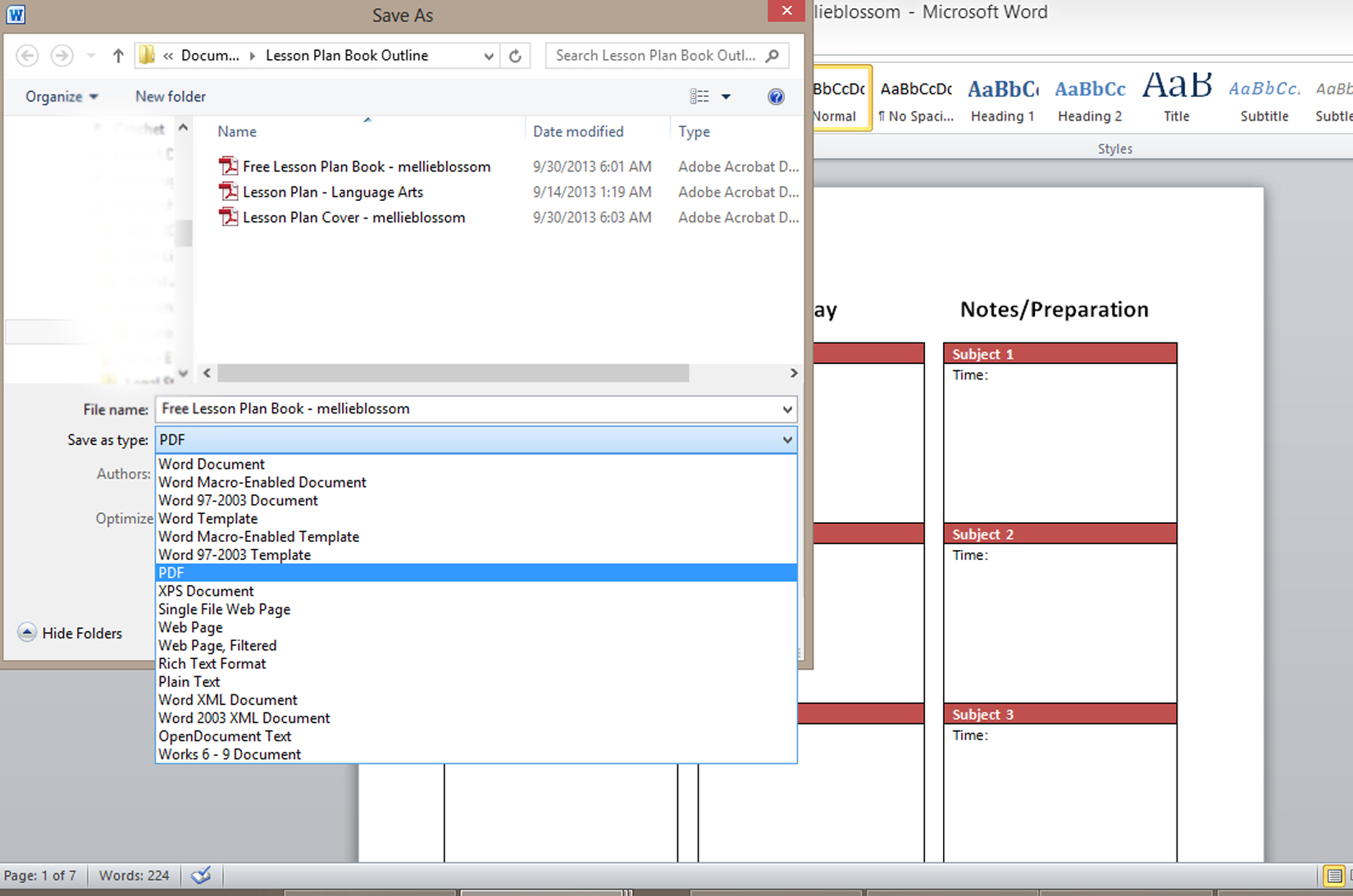Choose Word 2003 XML Document type

[476, 717]
